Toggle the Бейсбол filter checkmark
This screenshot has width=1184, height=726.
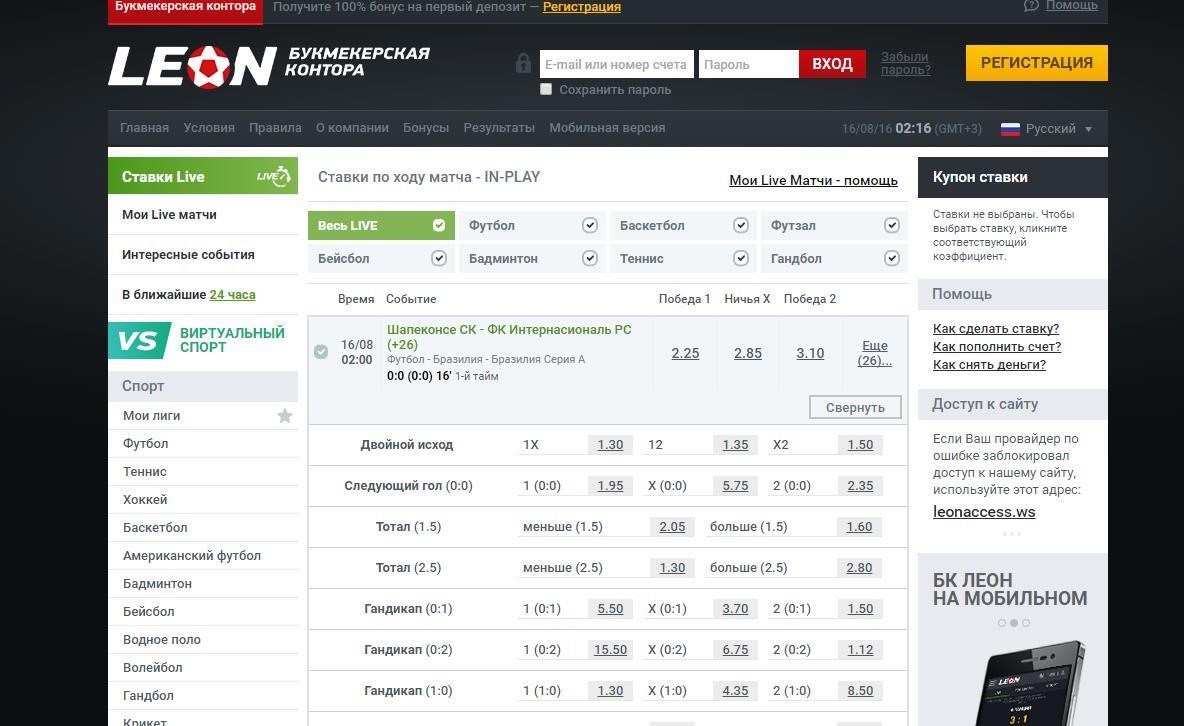click(x=439, y=258)
